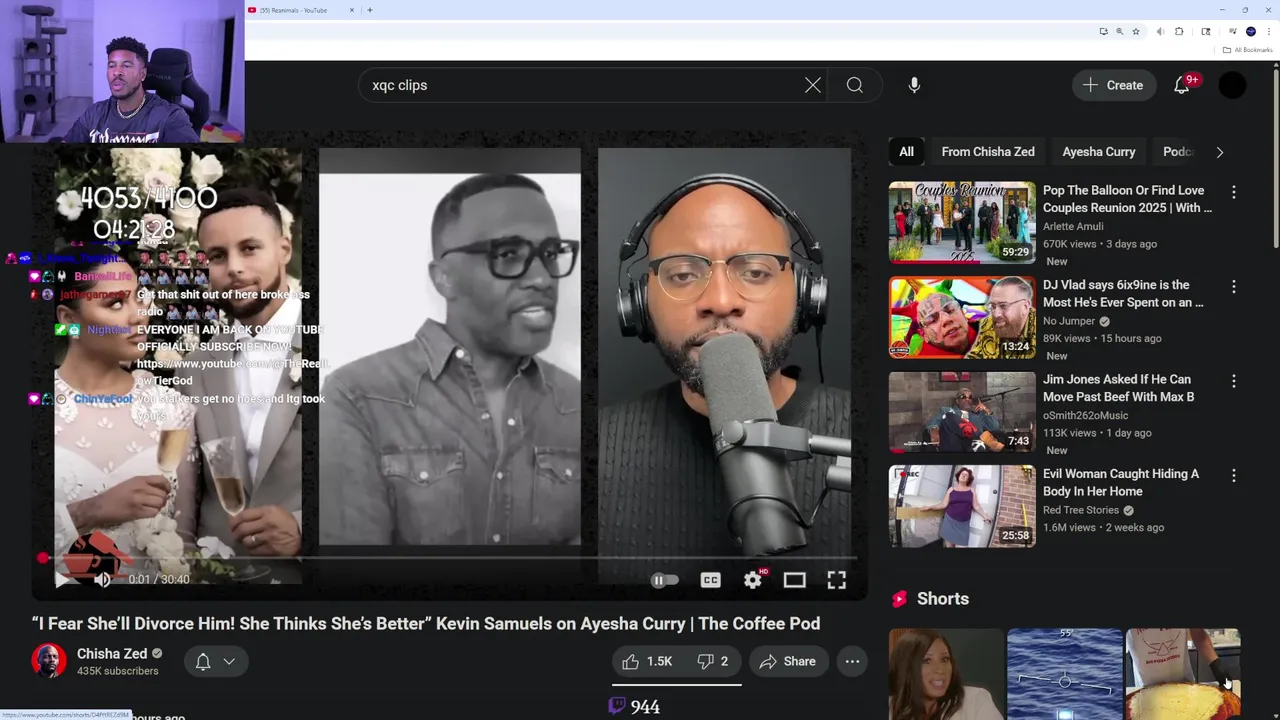The width and height of the screenshot is (1280, 720).
Task: Open the ocean Shorts thumbnail
Action: 1064,674
